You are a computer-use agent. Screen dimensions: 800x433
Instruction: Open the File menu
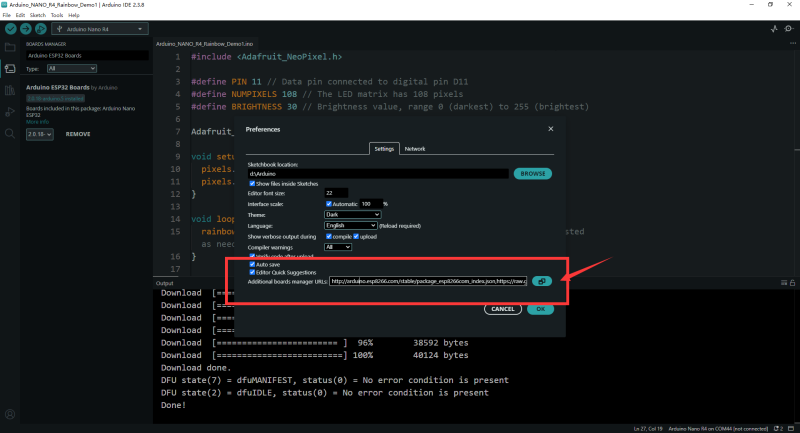click(x=7, y=15)
